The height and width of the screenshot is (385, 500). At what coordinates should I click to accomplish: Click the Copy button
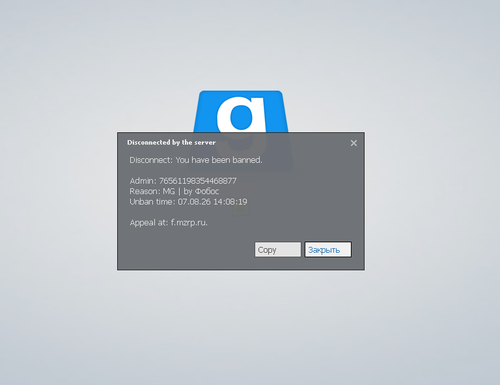tap(278, 250)
